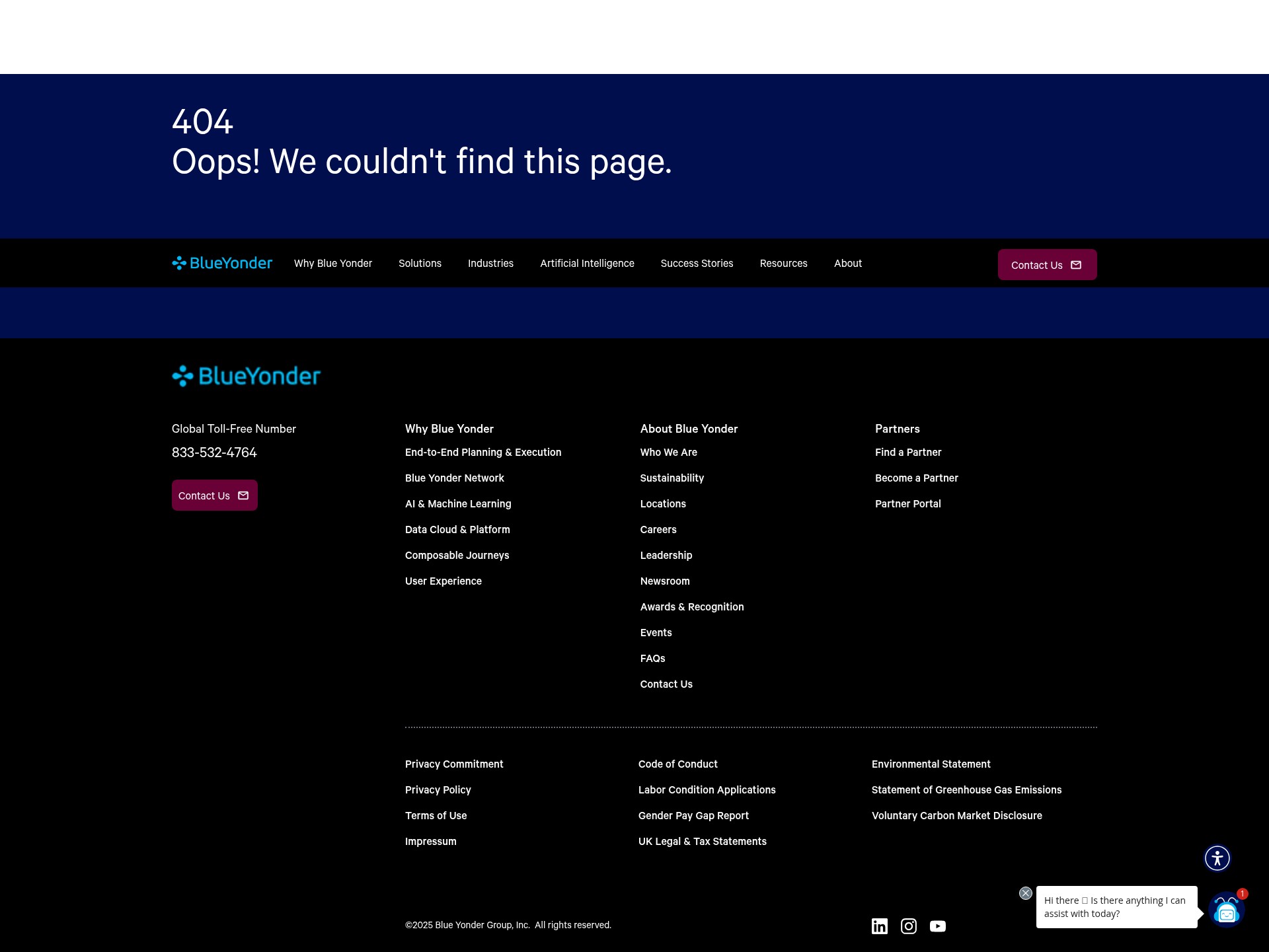Dismiss the chat greeting popup

click(1026, 893)
